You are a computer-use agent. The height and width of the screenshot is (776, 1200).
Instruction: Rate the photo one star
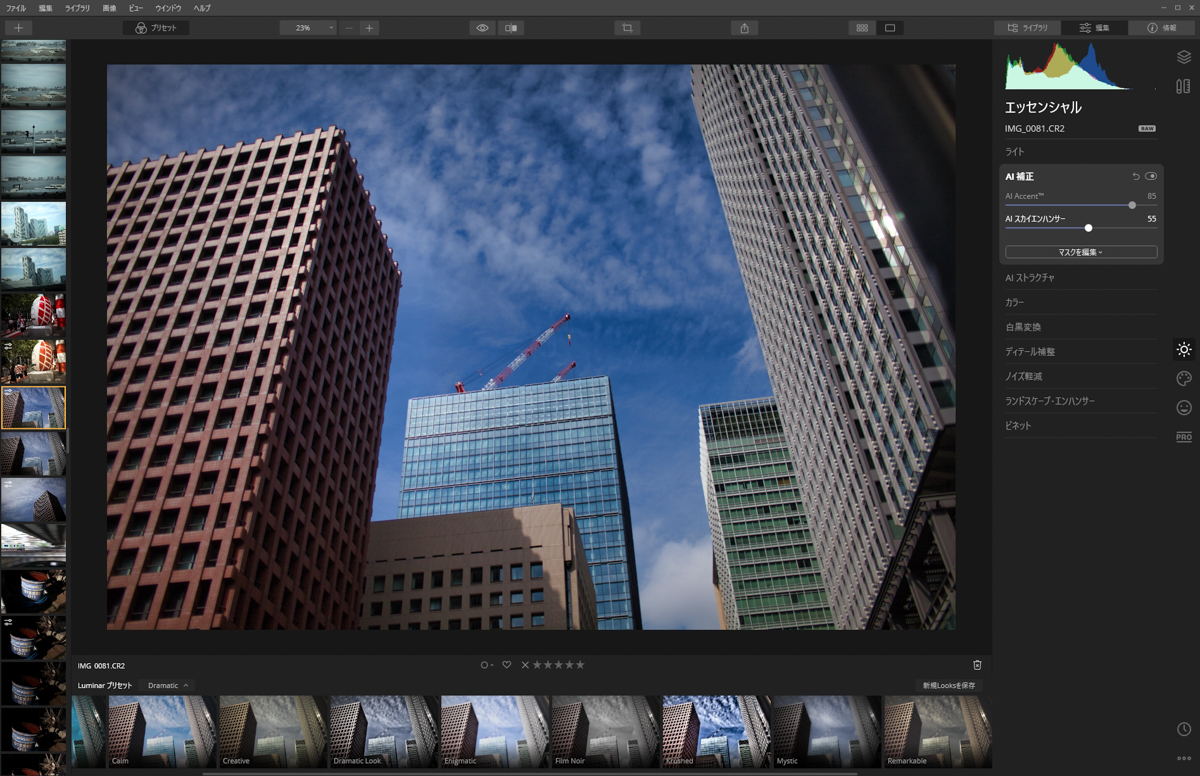click(x=537, y=665)
